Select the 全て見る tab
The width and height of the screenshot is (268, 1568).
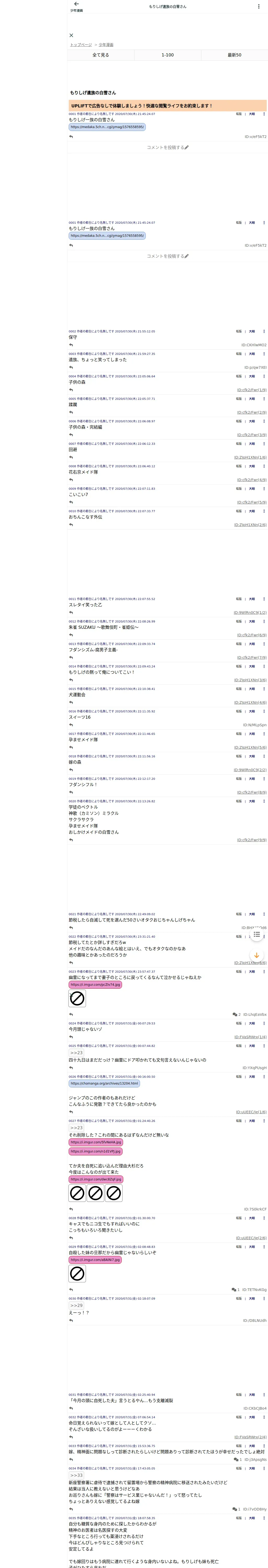tap(101, 55)
